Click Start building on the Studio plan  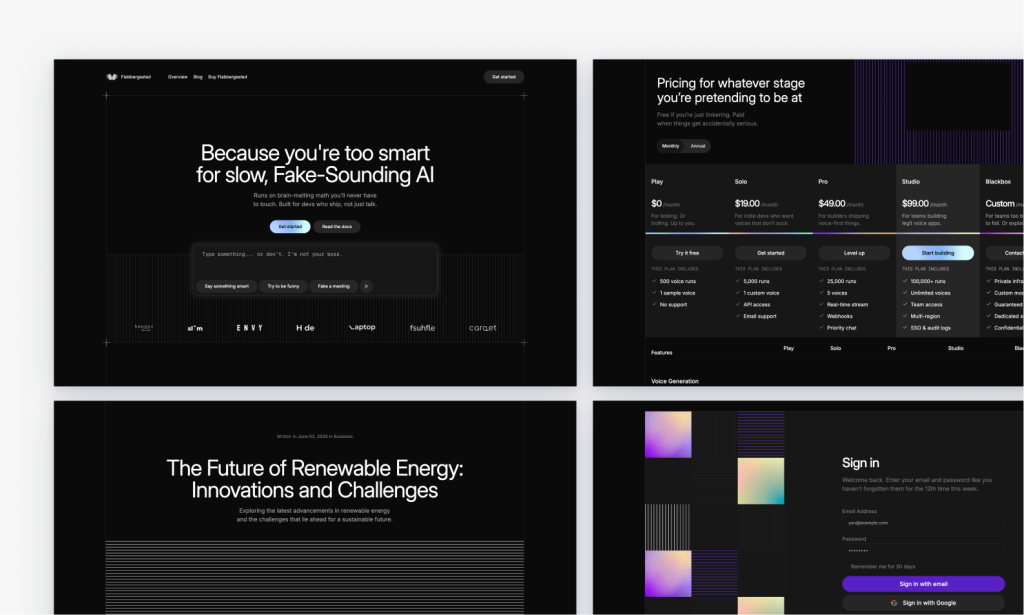point(938,252)
